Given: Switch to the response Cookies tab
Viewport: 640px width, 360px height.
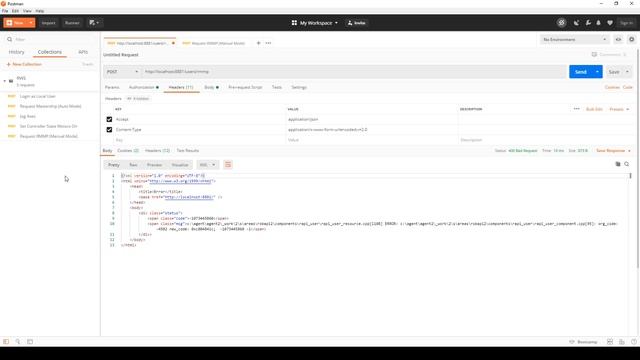Looking at the screenshot, I should (x=128, y=151).
